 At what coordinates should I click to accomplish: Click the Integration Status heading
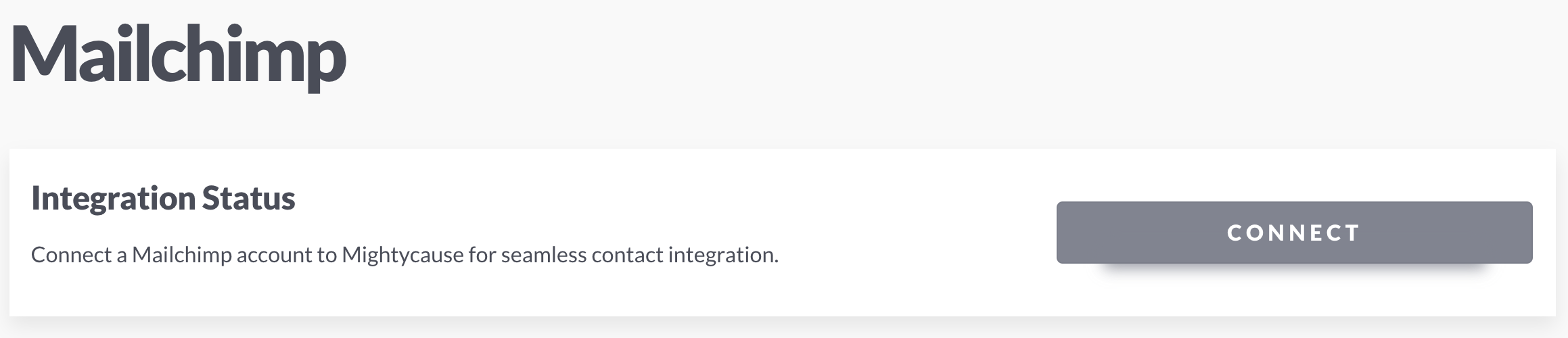tap(163, 198)
